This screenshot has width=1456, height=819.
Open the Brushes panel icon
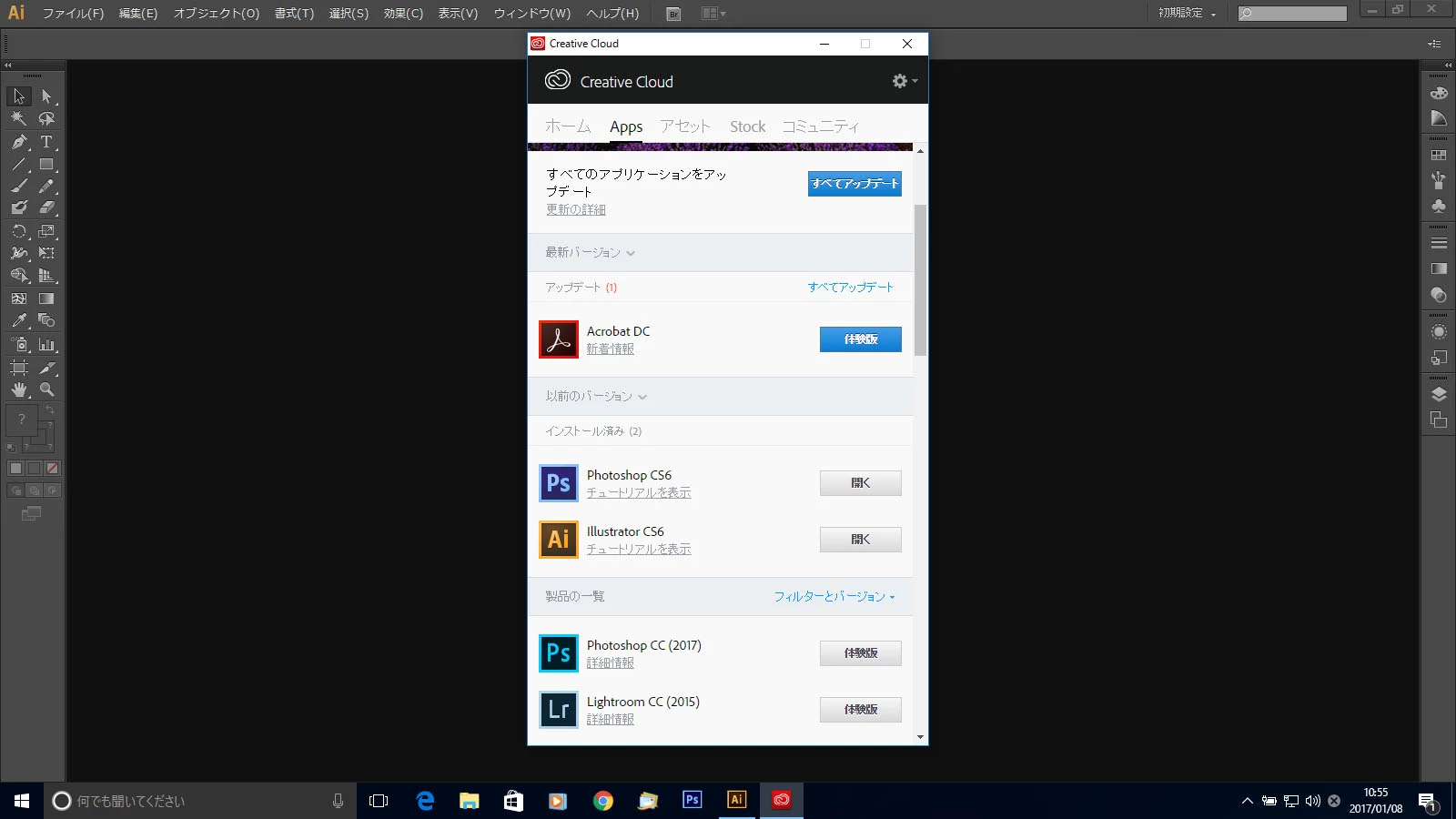[1439, 180]
